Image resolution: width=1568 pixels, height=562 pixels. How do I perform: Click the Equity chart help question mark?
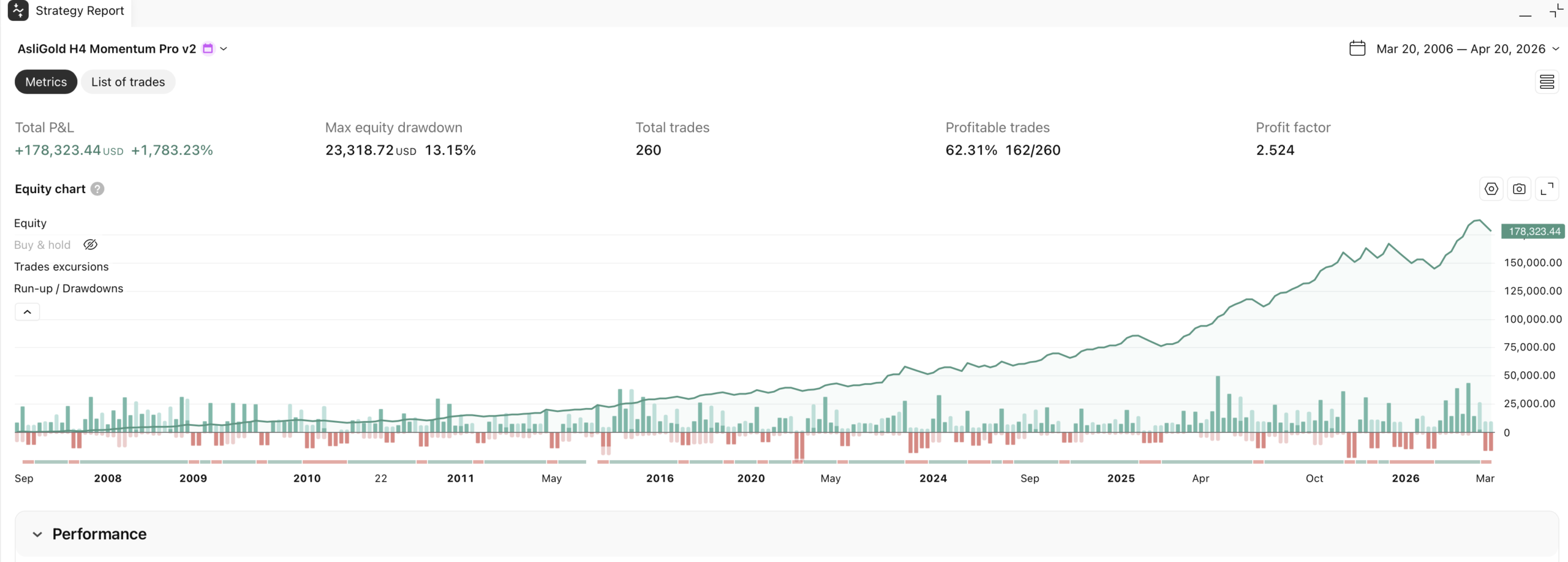pyautogui.click(x=97, y=189)
